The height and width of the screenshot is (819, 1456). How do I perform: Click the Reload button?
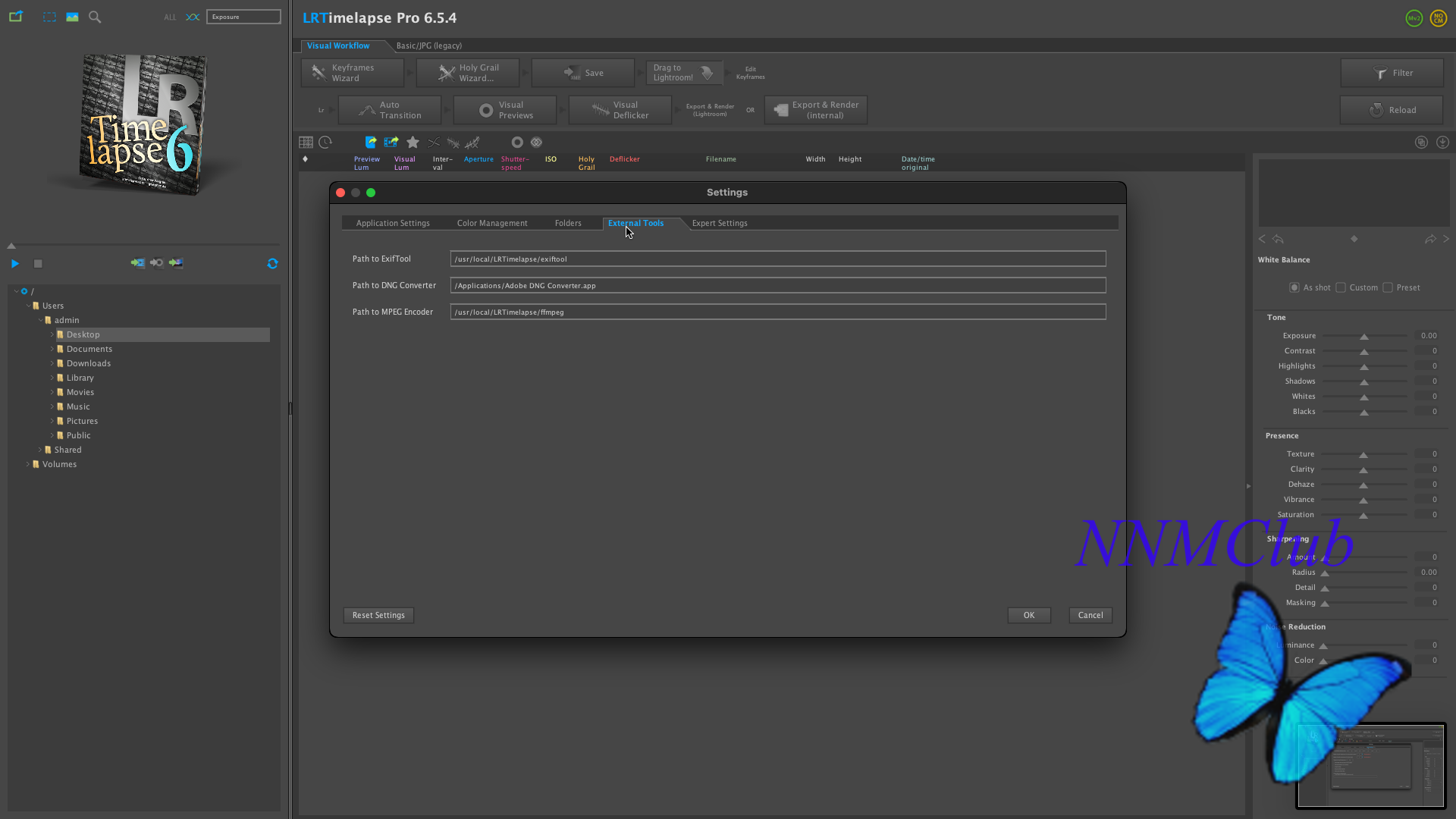tap(1392, 110)
